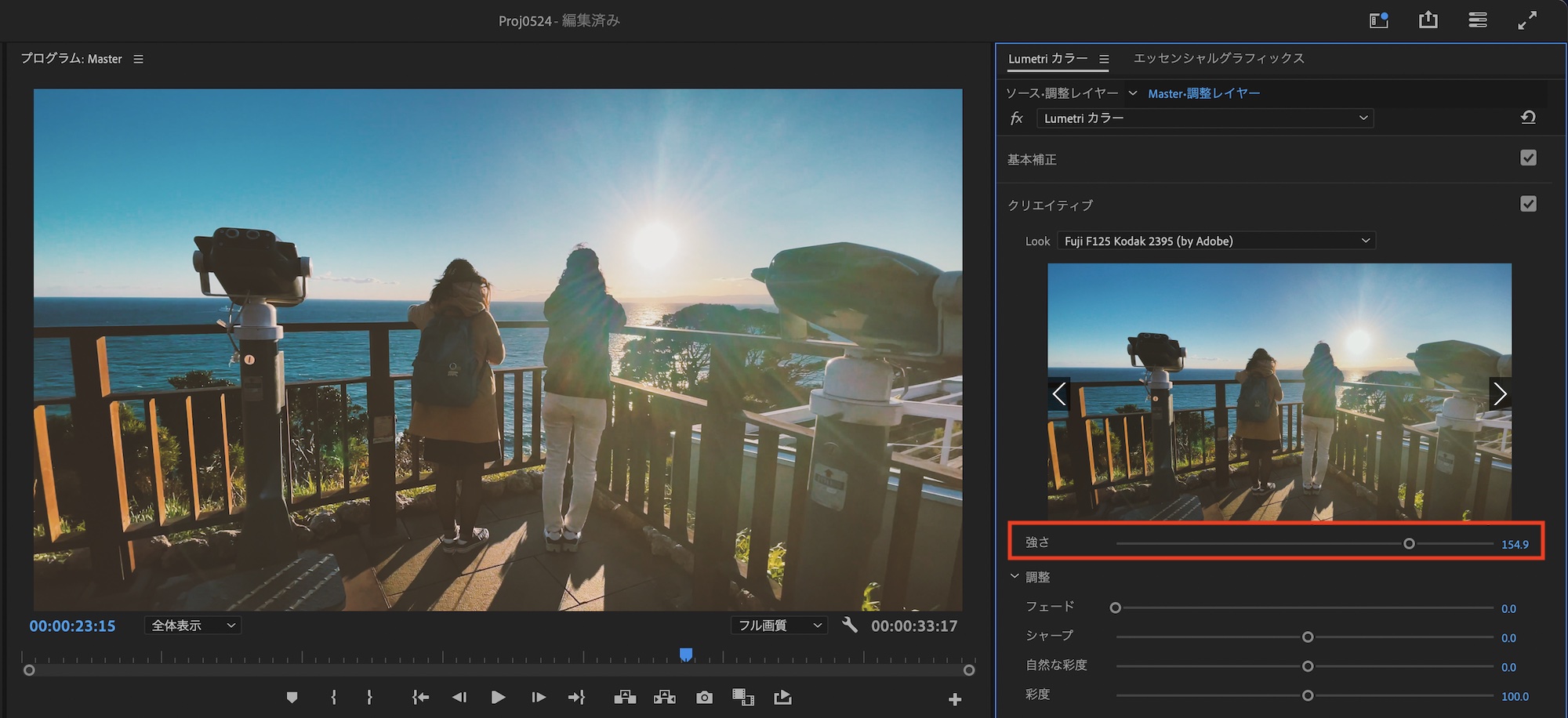Open the フル画質 playback resolution dropdown
Viewport: 1568px width, 718px height.
point(779,626)
